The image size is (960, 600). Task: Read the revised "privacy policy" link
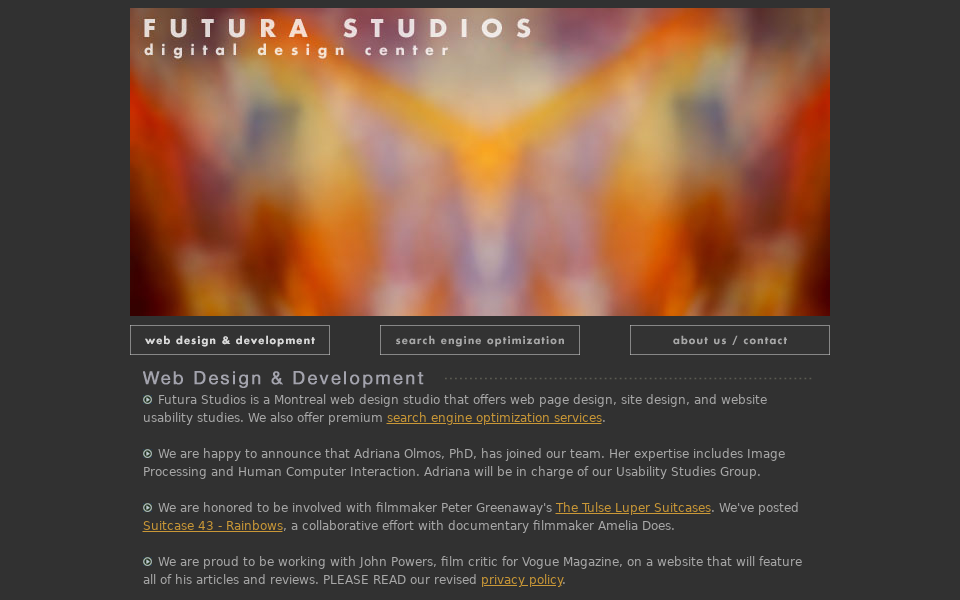point(521,579)
